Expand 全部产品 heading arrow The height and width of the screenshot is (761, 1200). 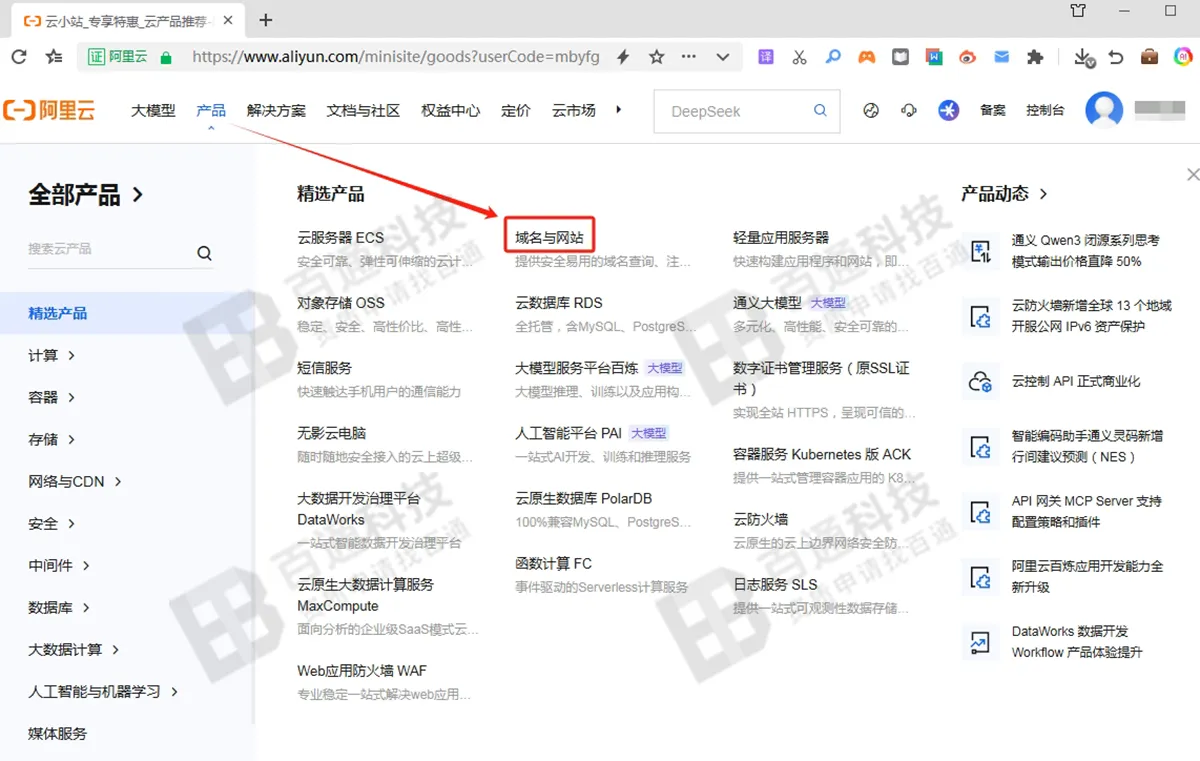point(138,194)
